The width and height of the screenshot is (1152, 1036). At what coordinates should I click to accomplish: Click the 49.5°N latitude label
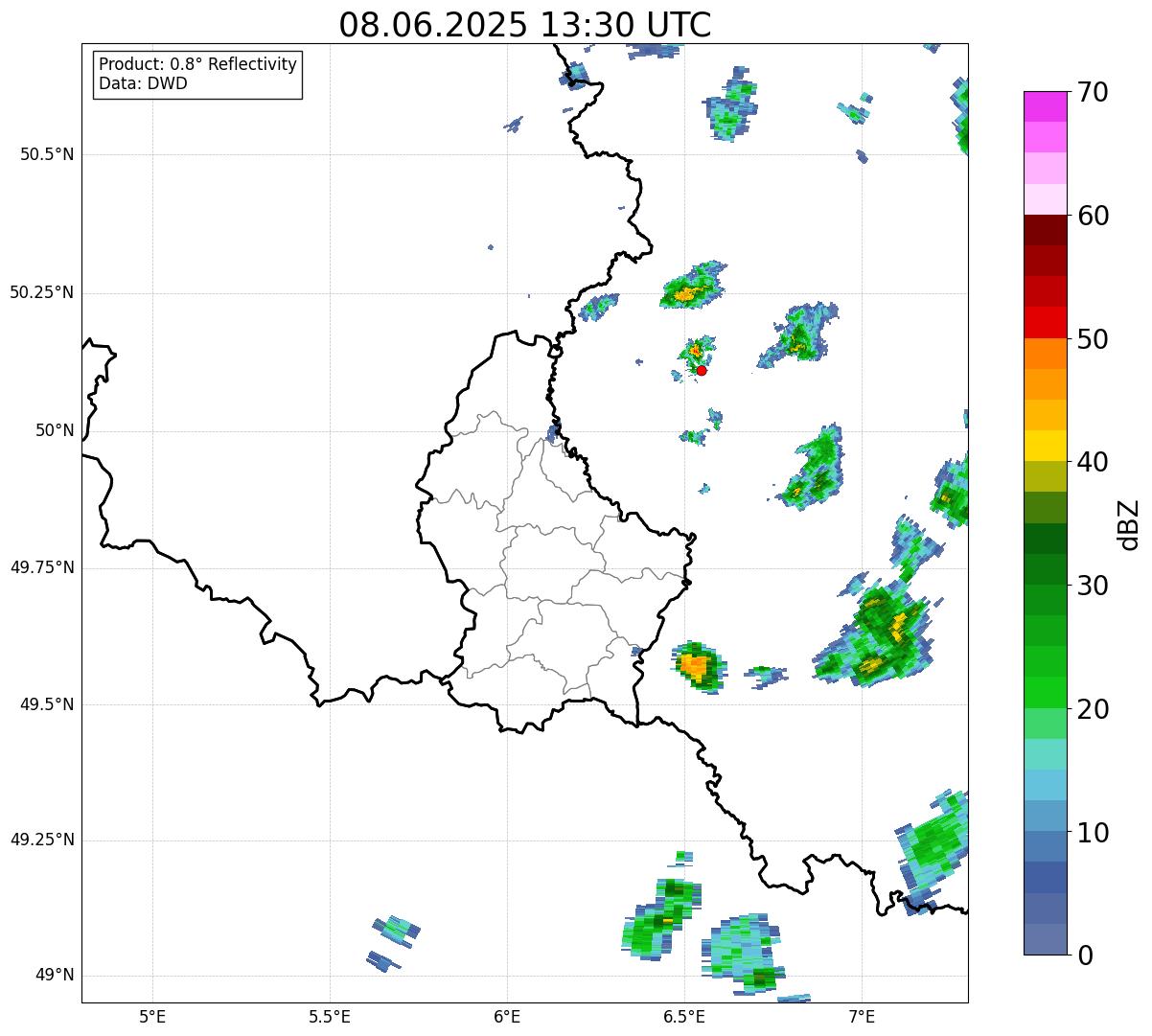47,704
